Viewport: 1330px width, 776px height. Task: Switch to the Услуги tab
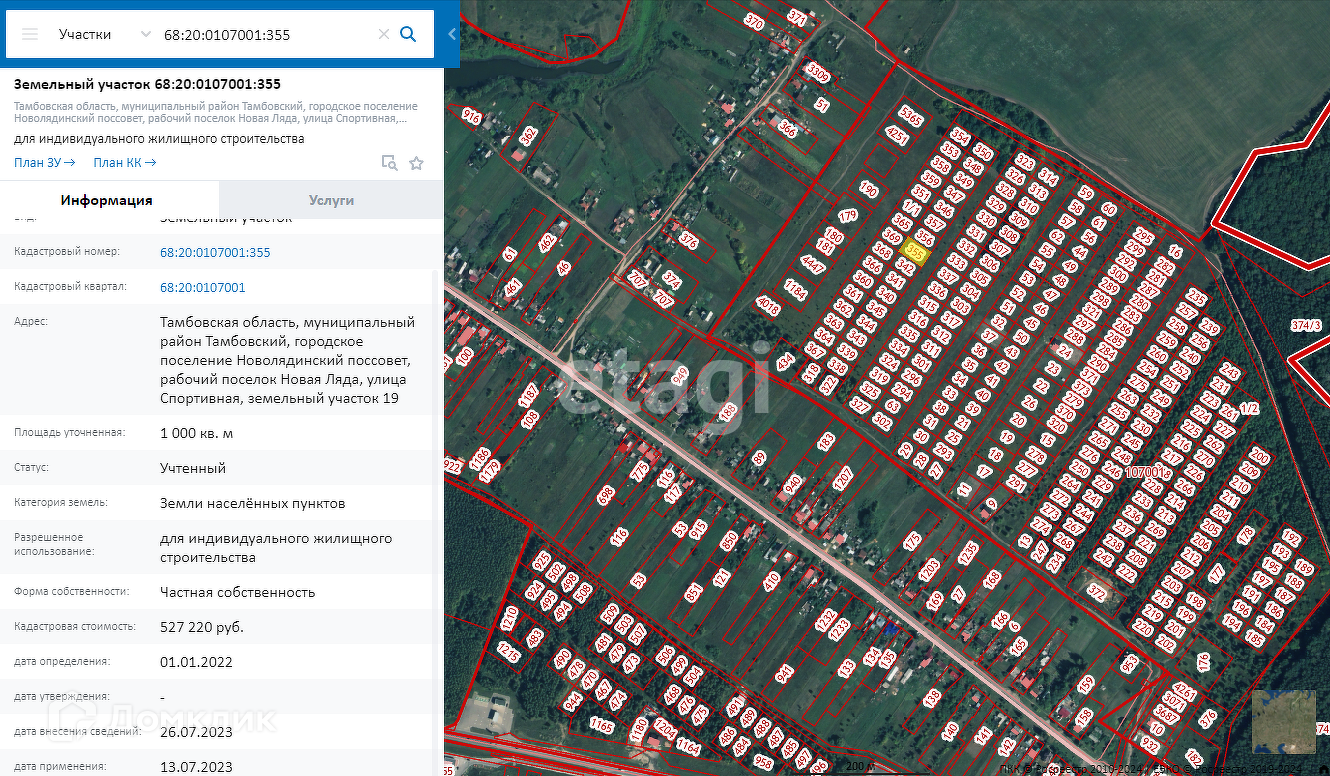(x=331, y=200)
